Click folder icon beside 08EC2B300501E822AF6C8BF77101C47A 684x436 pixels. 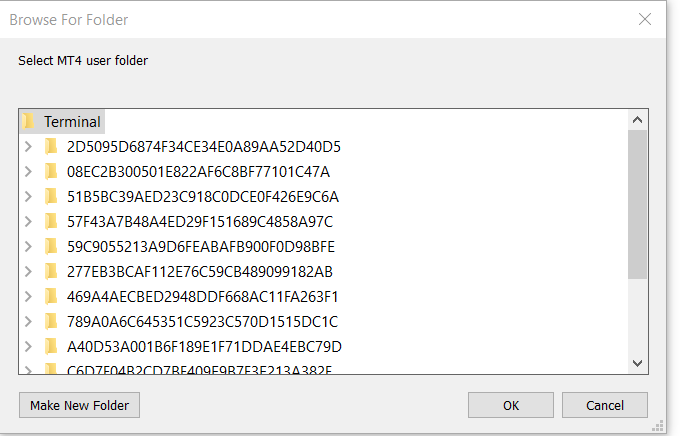point(51,171)
